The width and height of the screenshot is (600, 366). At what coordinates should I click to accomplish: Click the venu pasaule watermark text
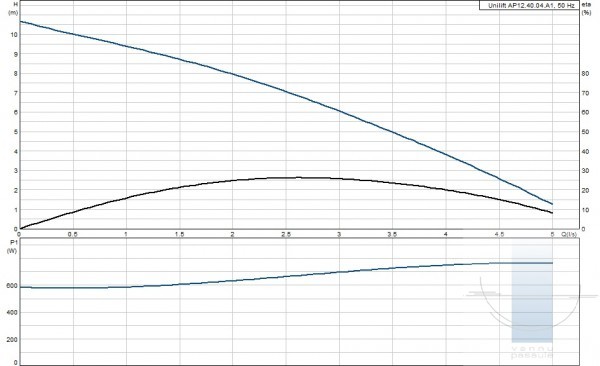click(x=532, y=353)
